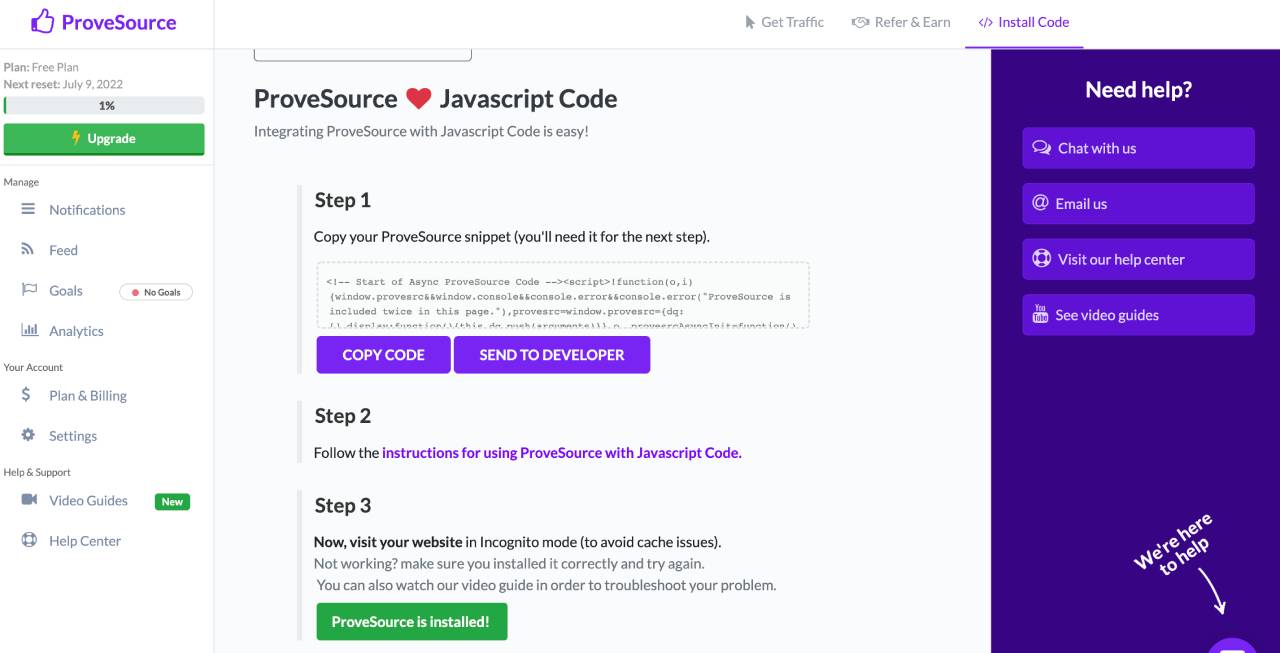The width and height of the screenshot is (1280, 653).
Task: Click the Help Center lifebuoy icon
Action: (x=29, y=541)
